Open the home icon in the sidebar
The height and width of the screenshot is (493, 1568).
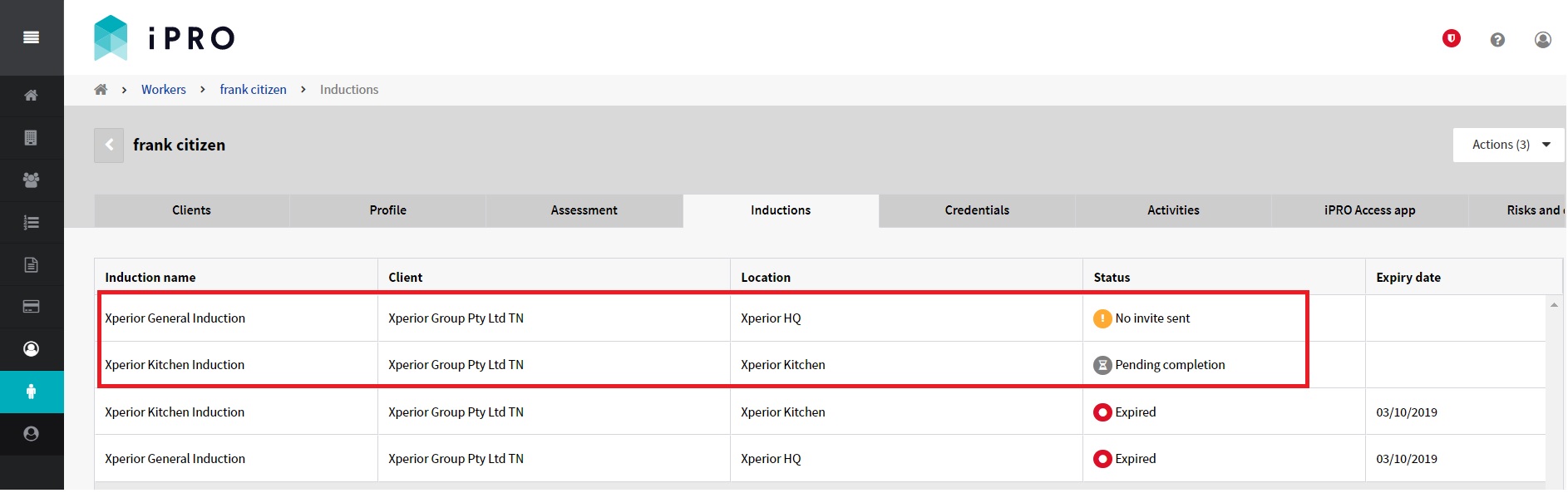point(32,95)
